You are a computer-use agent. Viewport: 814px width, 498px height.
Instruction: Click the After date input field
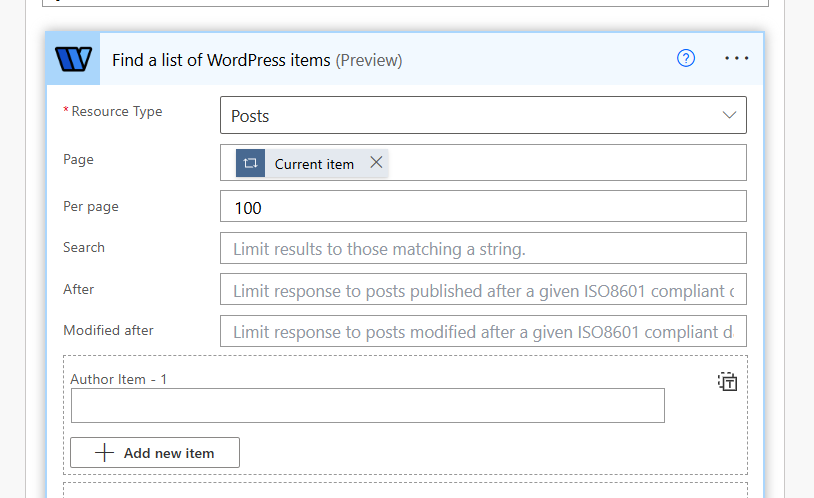coord(483,289)
